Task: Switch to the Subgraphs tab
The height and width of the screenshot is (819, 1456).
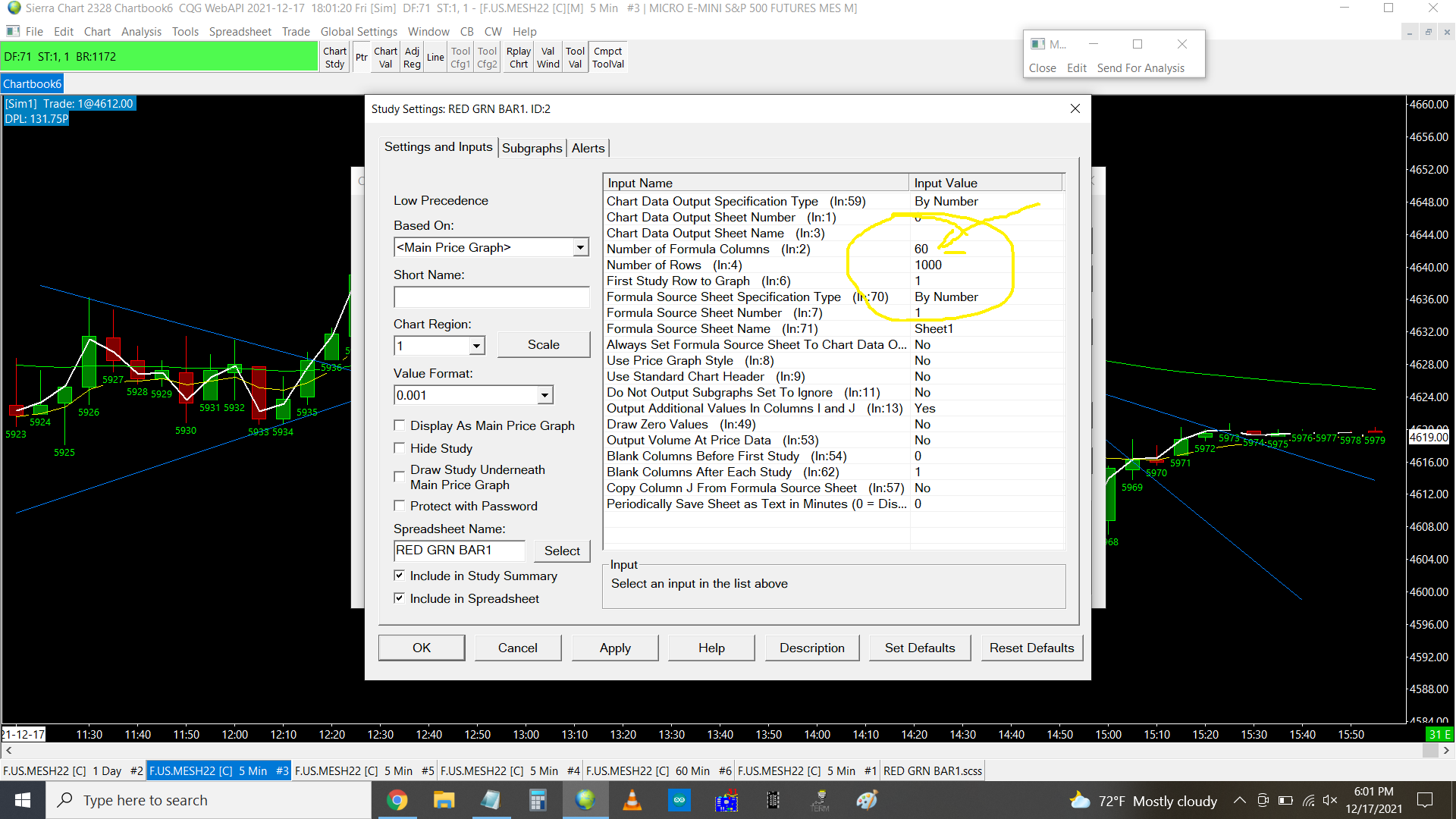Action: (x=532, y=148)
